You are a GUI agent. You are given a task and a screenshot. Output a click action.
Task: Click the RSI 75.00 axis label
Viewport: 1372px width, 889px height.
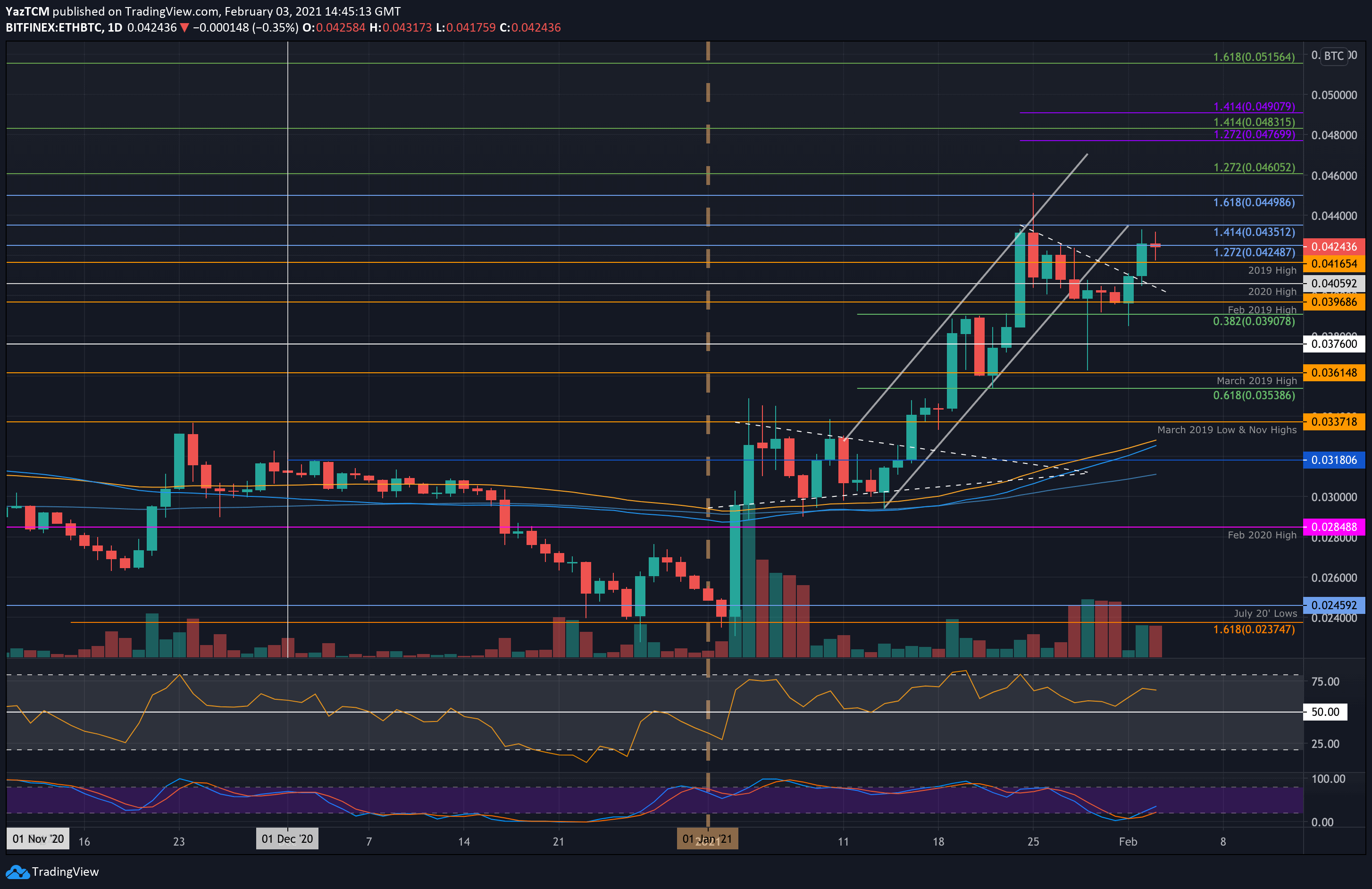tap(1325, 681)
